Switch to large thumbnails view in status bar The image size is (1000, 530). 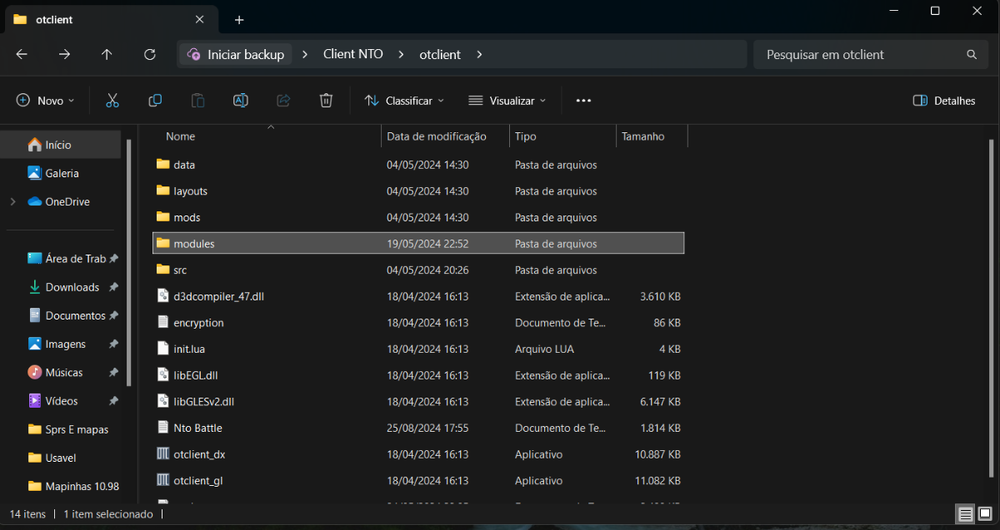[x=986, y=514]
